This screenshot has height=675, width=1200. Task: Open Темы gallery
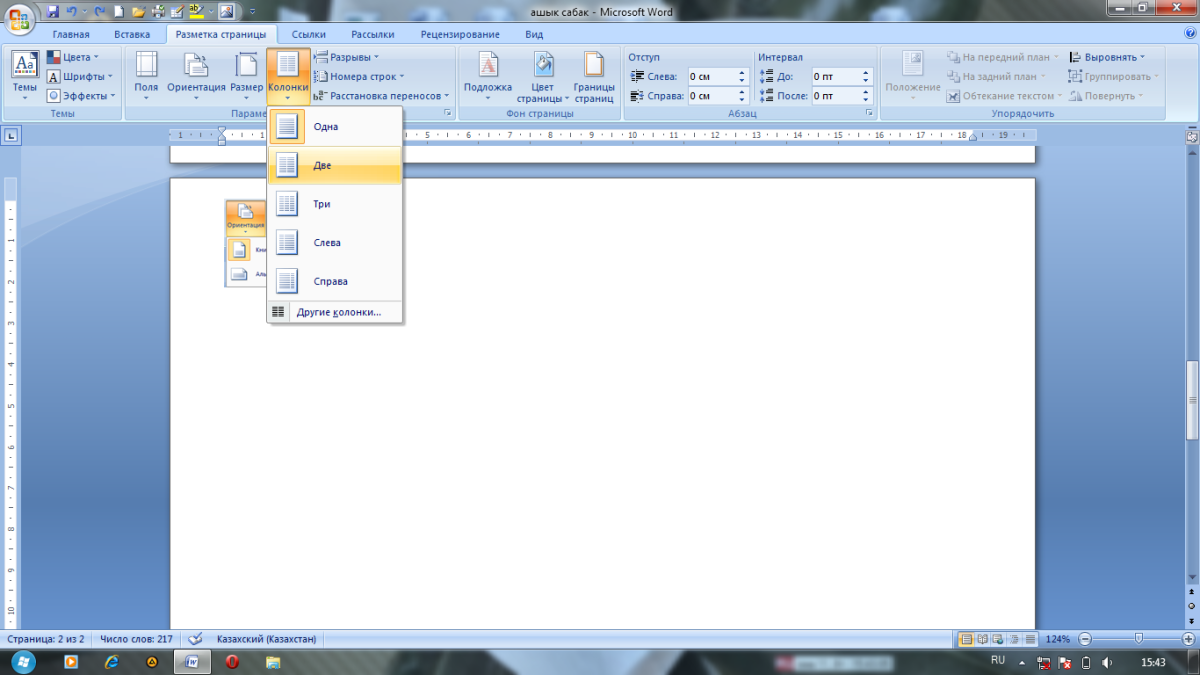pos(25,75)
